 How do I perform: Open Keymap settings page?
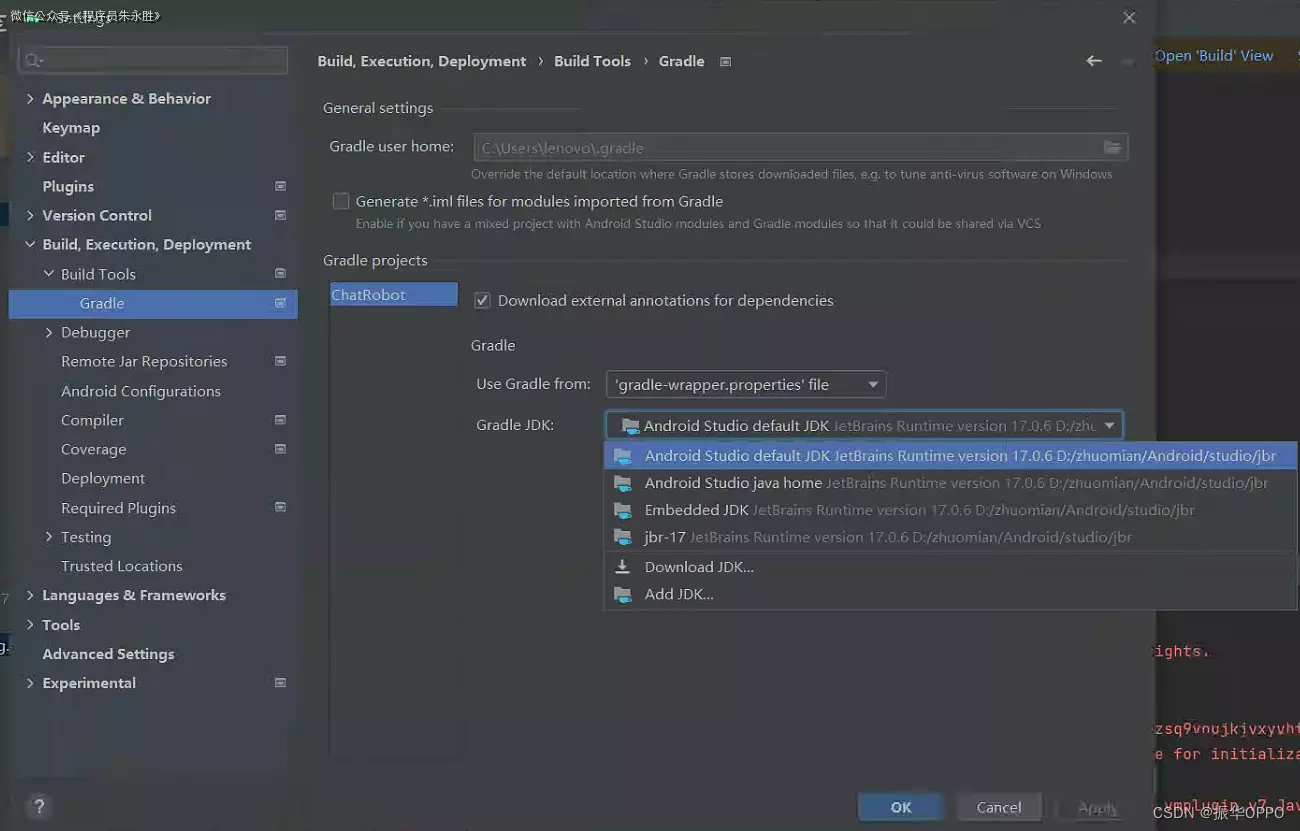71,128
